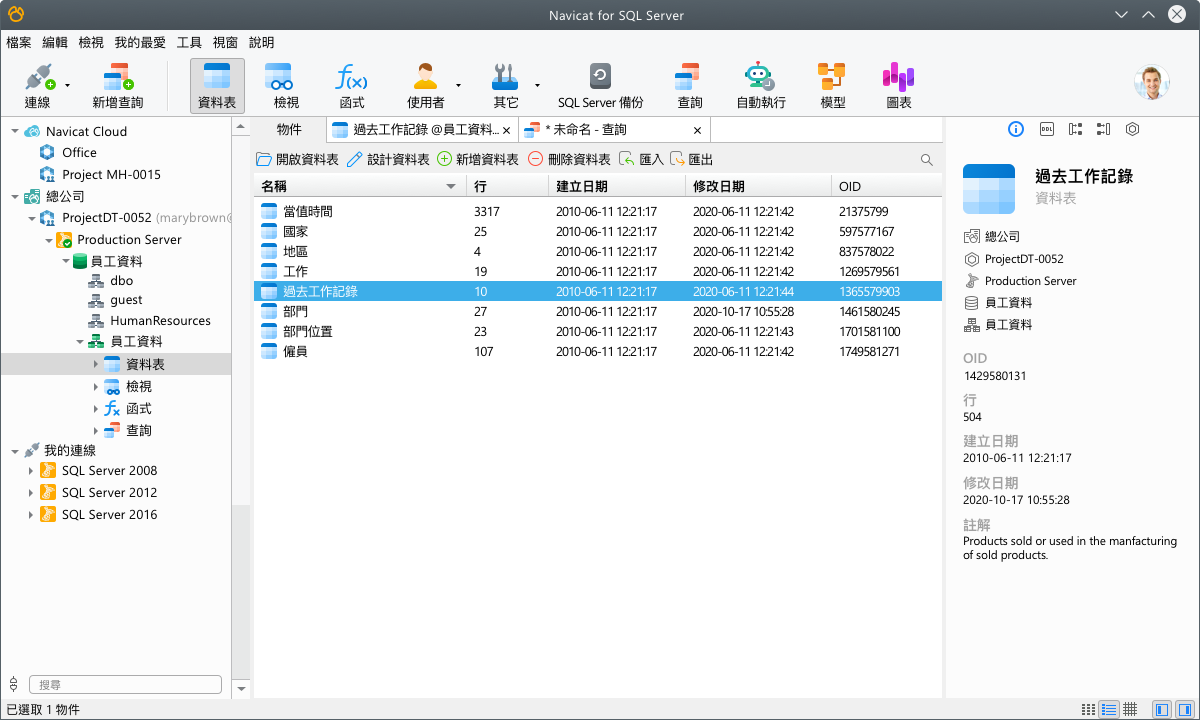Select the 僱員 table row
The image size is (1200, 720).
[598, 351]
